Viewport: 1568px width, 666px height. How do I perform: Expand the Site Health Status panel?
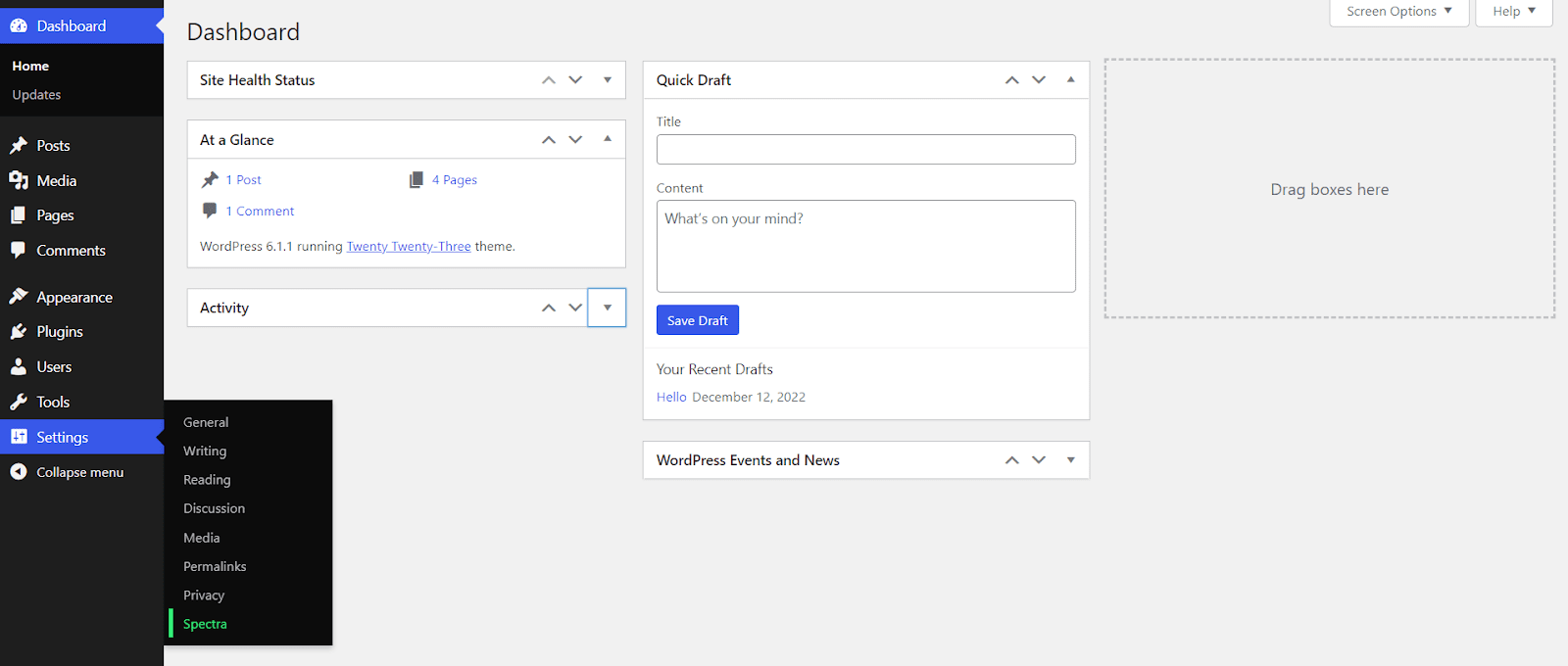point(608,80)
